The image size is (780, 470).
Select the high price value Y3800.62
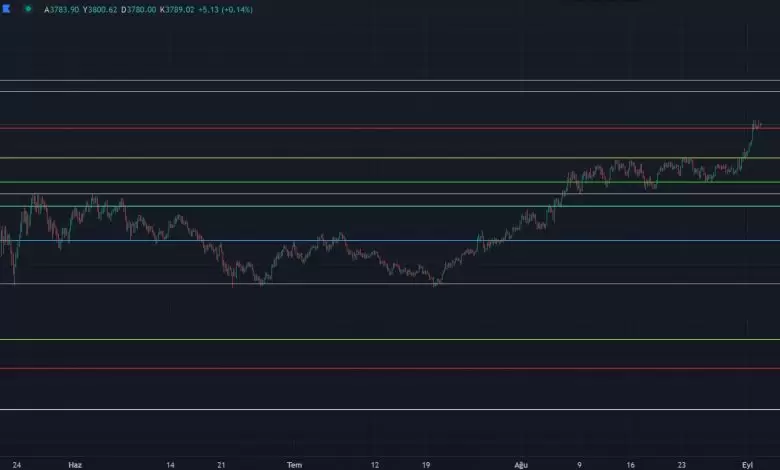pos(101,9)
